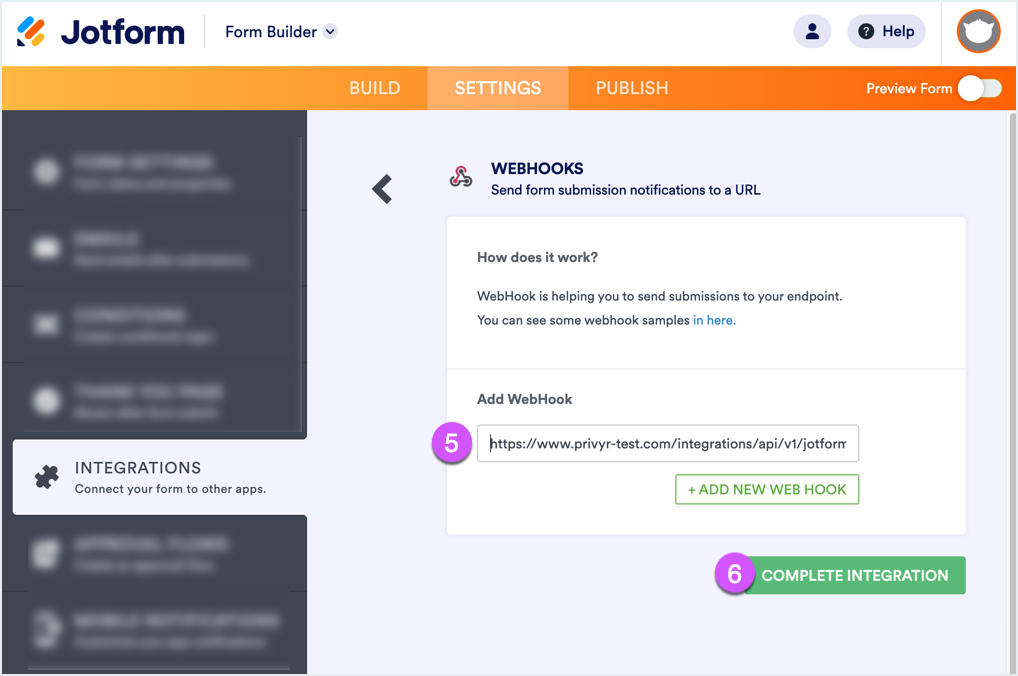Toggle the Preview Form switch
Image resolution: width=1018 pixels, height=676 pixels.
(x=980, y=88)
